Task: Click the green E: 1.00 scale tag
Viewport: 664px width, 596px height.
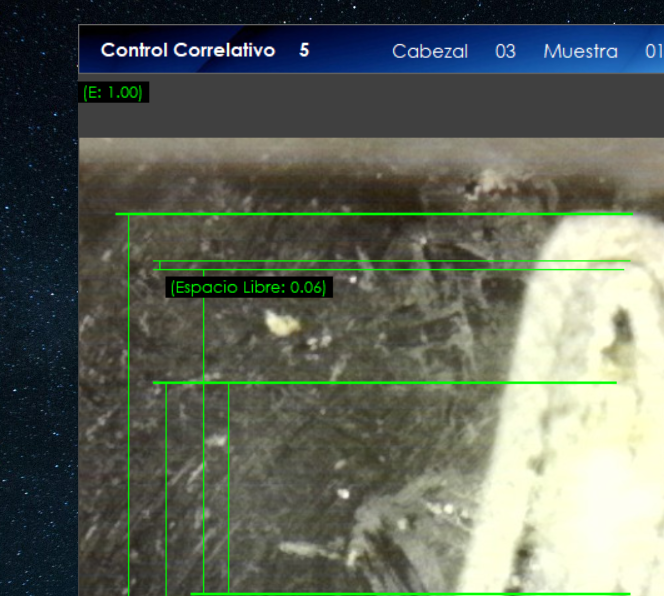Action: 113,92
